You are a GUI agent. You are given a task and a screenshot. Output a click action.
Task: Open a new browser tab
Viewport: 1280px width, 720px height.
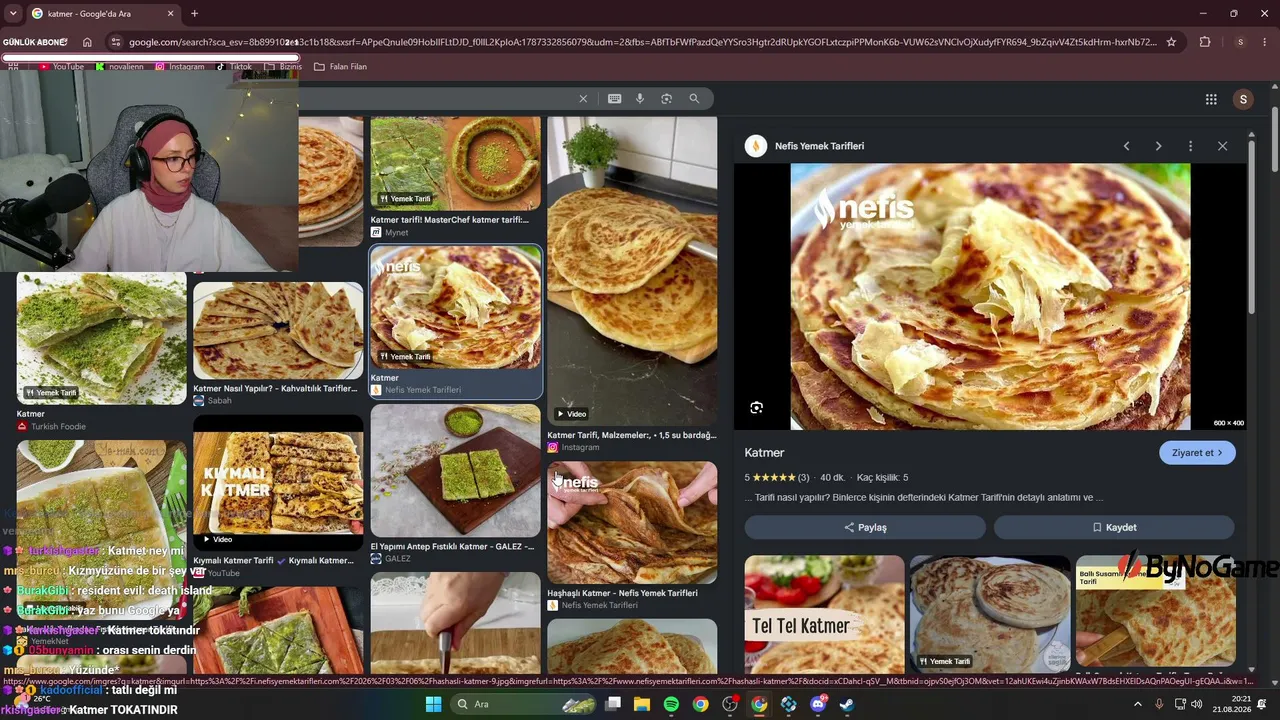[x=194, y=14]
